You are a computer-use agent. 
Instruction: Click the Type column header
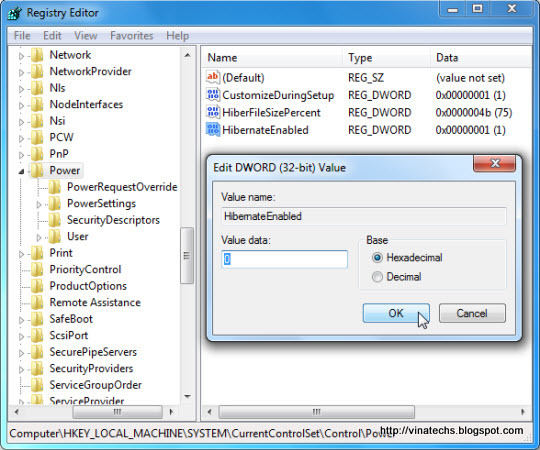coord(386,57)
